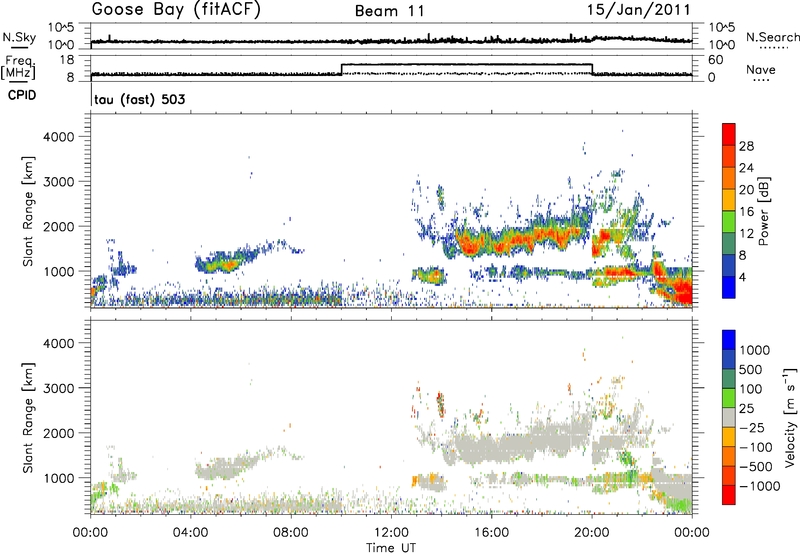Click the blue swatch of Power colorbar
This screenshot has width=800, height=554.
click(x=729, y=287)
